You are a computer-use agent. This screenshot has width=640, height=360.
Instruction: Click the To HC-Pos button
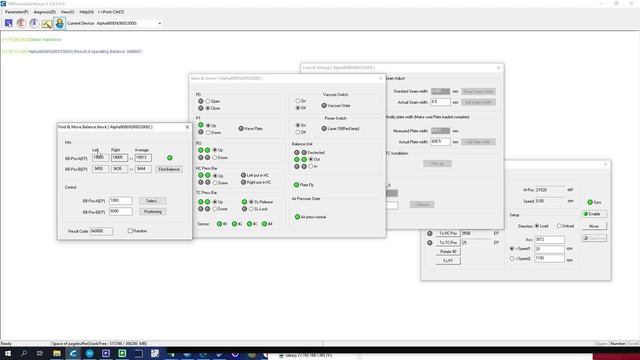point(448,233)
